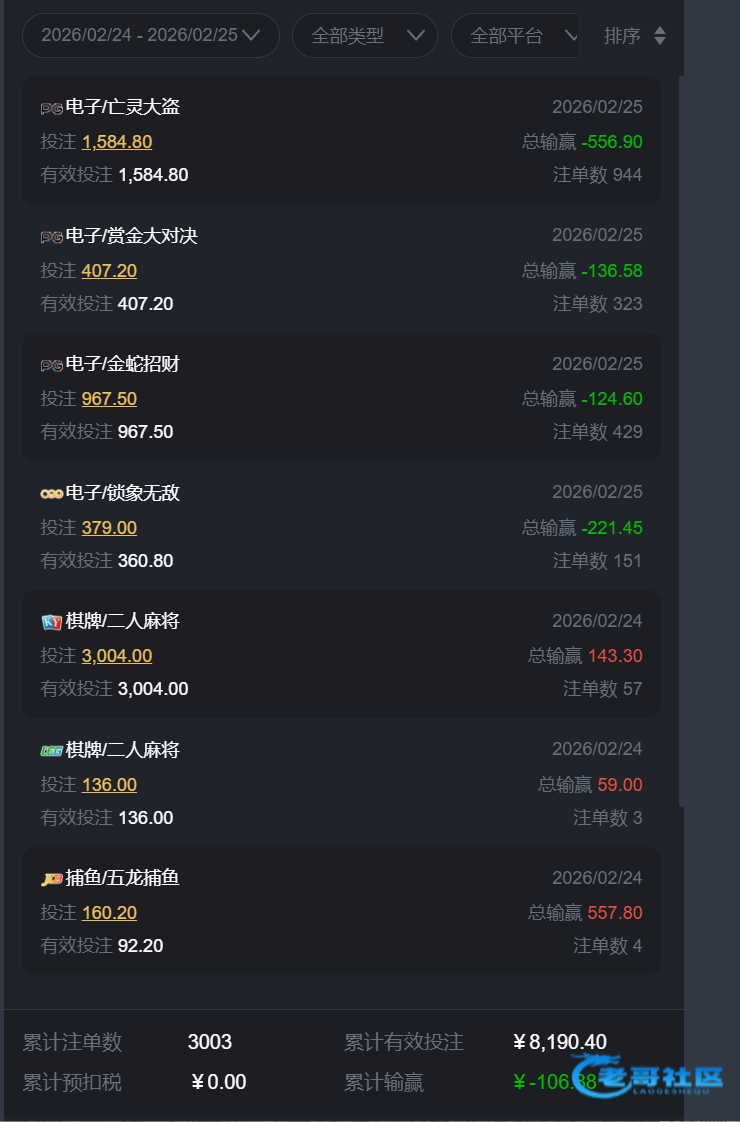Expand the 全部类型 type filter
The width and height of the screenshot is (740, 1122).
364,36
